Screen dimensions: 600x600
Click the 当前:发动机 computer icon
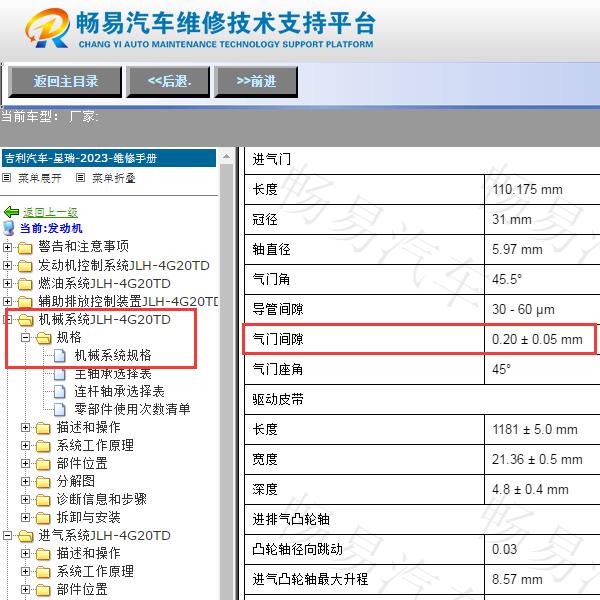coord(9,228)
